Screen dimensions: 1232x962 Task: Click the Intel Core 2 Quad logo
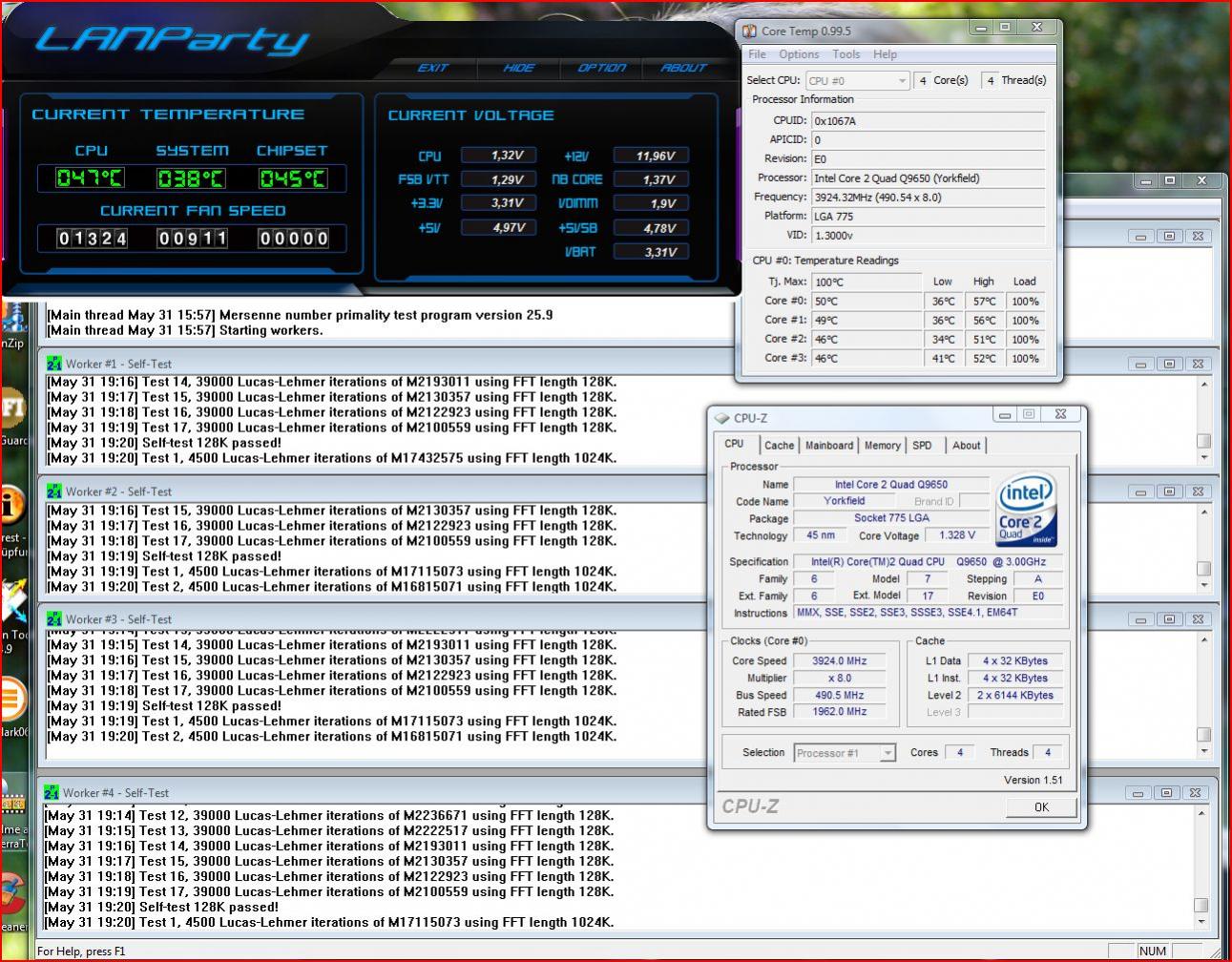click(x=1027, y=509)
